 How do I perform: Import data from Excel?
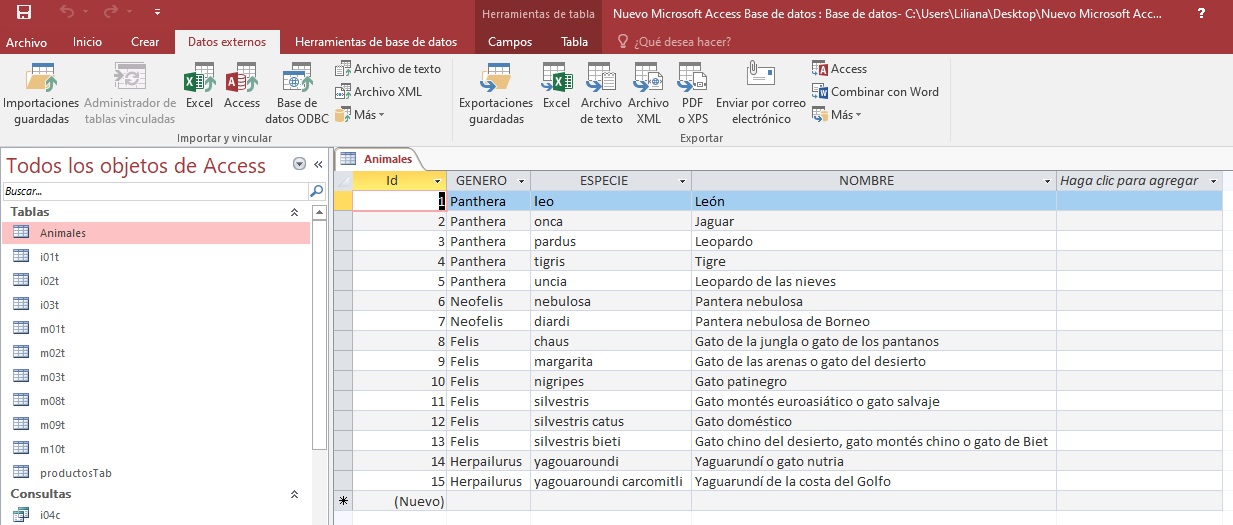tap(199, 86)
